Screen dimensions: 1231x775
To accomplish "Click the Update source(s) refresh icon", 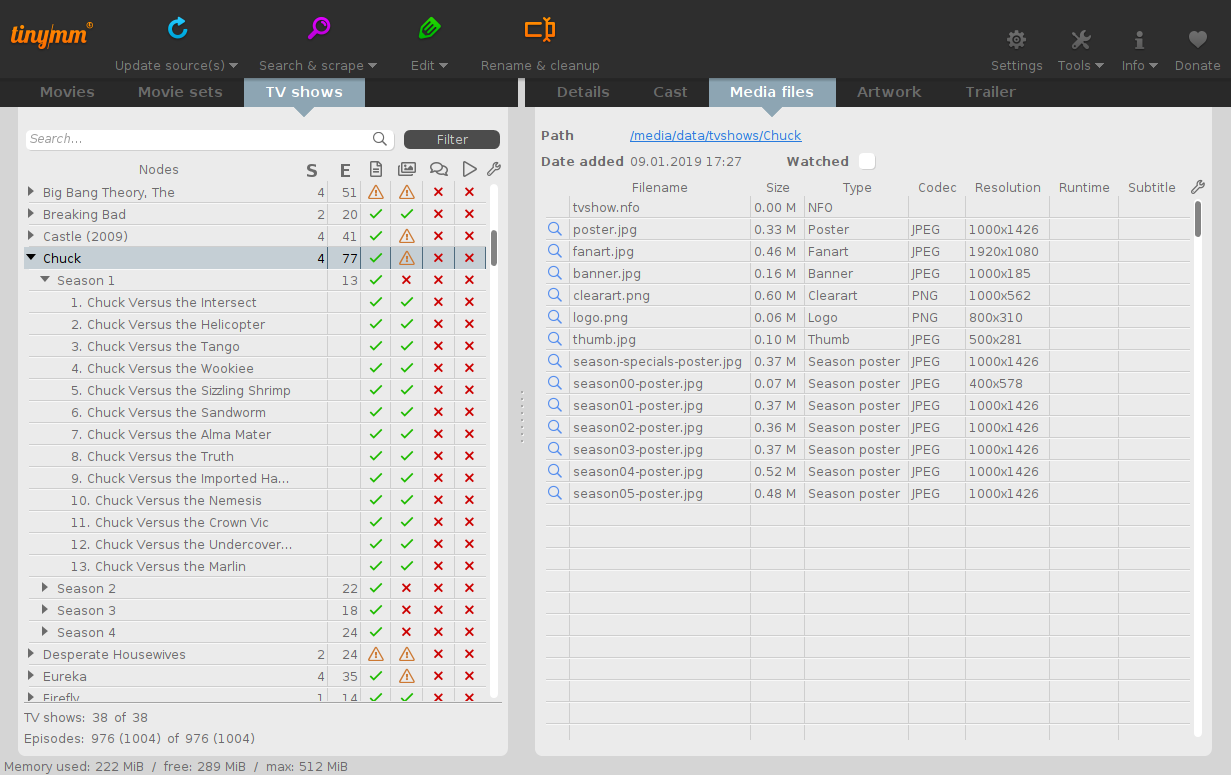I will (x=177, y=28).
